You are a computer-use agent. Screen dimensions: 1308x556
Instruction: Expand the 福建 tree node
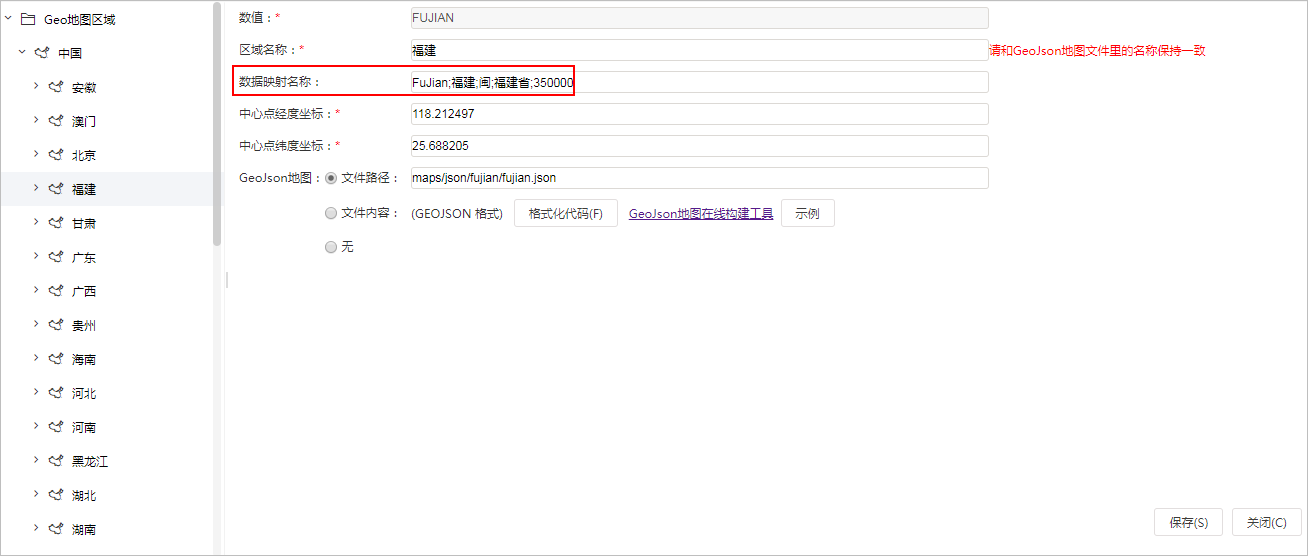[x=36, y=188]
